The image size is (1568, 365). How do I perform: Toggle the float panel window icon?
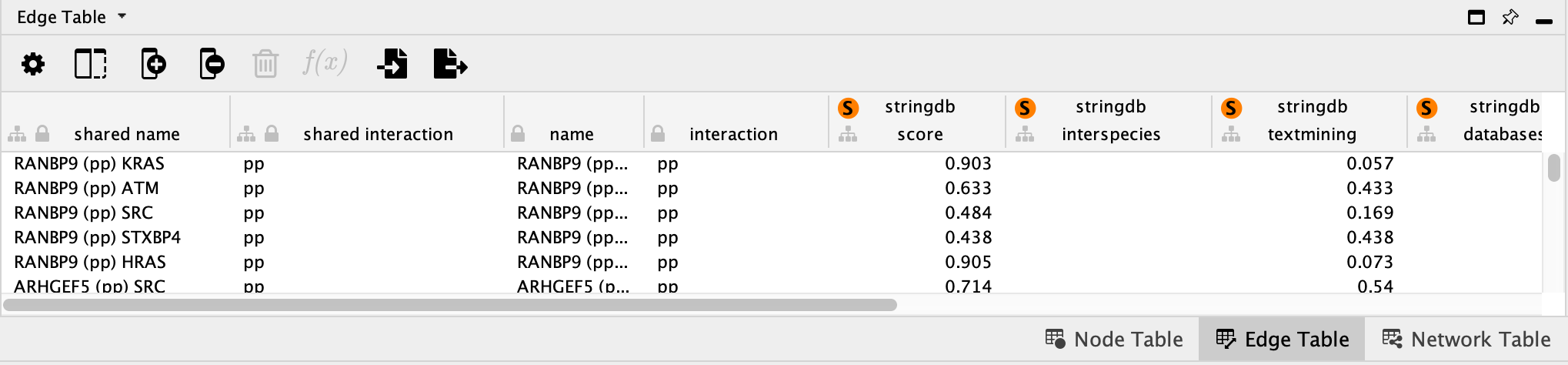tap(1476, 18)
